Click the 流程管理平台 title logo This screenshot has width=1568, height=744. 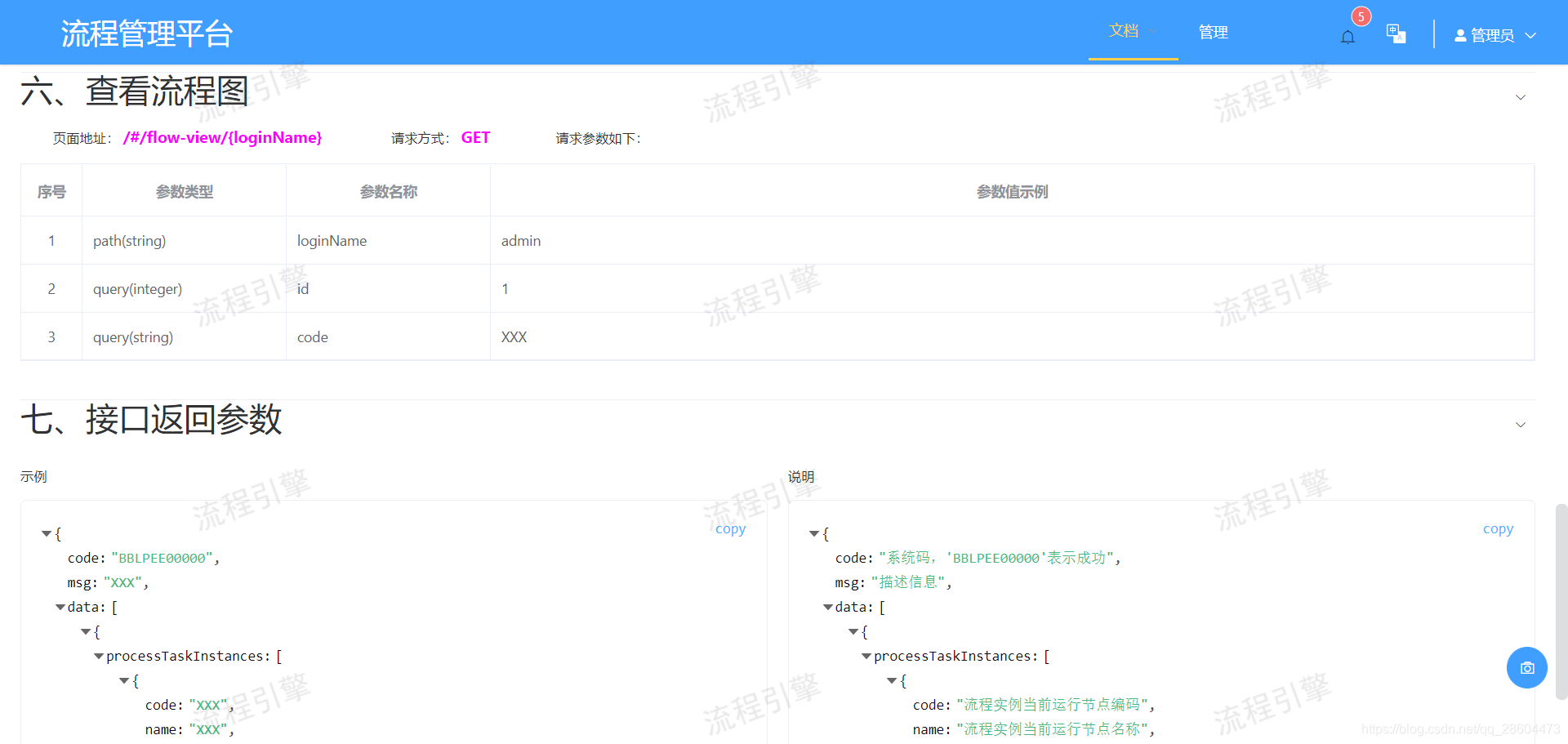[x=147, y=33]
